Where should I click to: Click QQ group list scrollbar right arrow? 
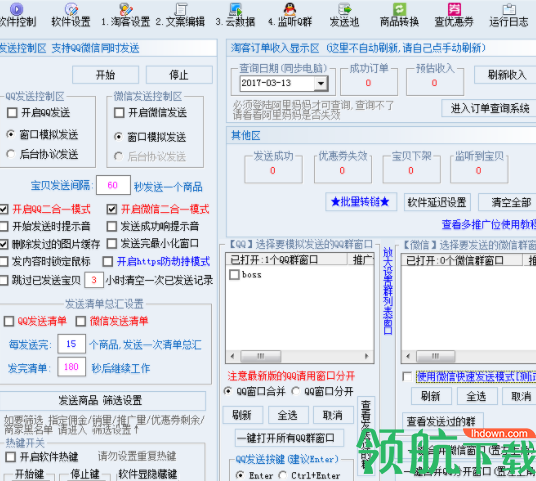[x=367, y=356]
